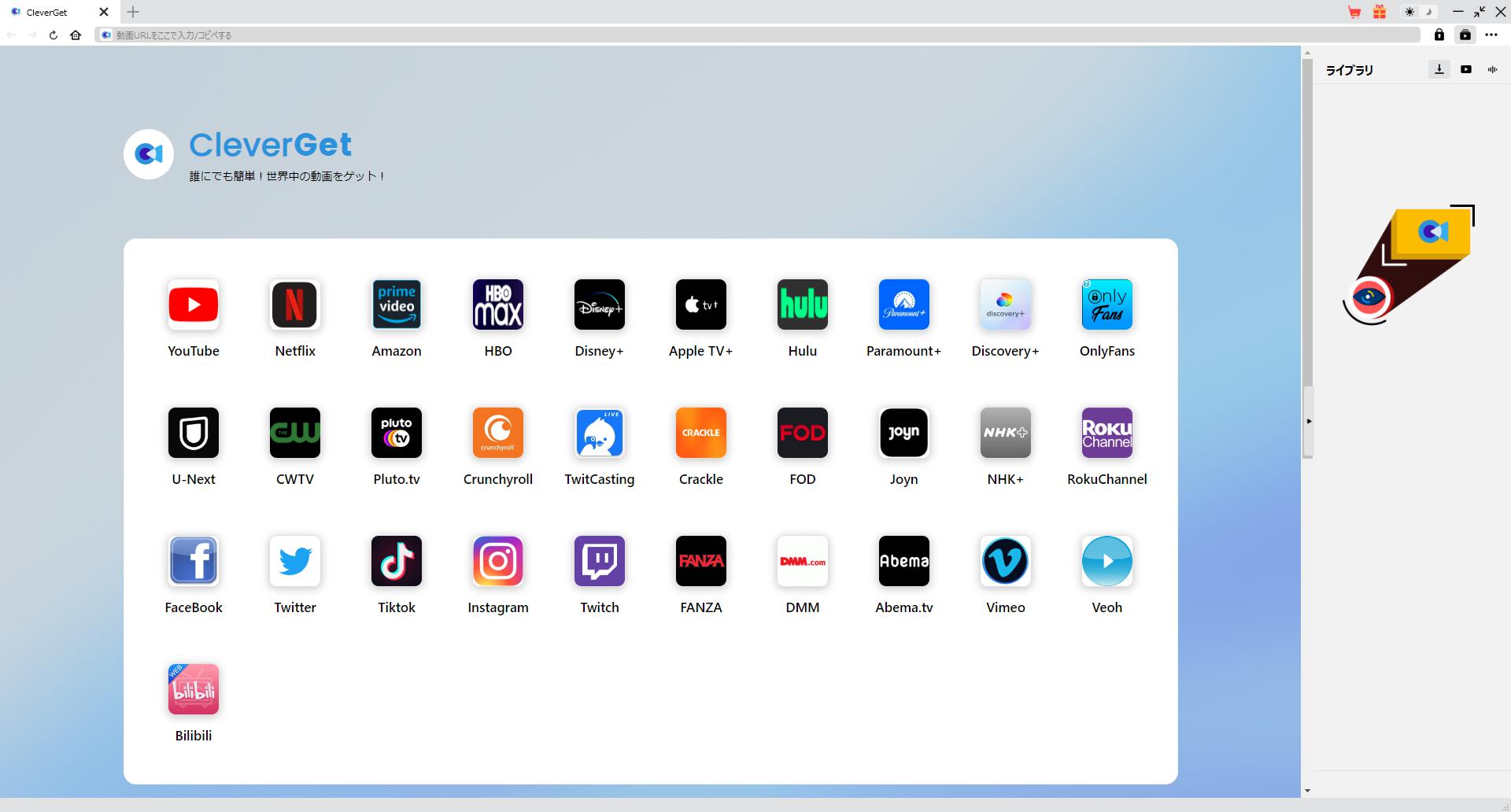Screen dimensions: 1511x812
Task: Open a new tab with plus button
Action: 133,12
